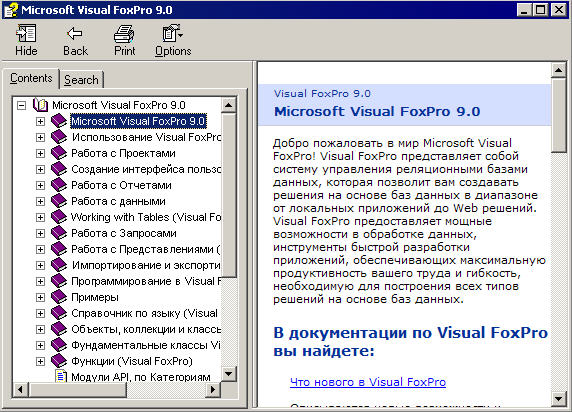The image size is (572, 412).
Task: Click the contents tree scroll-left arrow
Action: [x=20, y=389]
